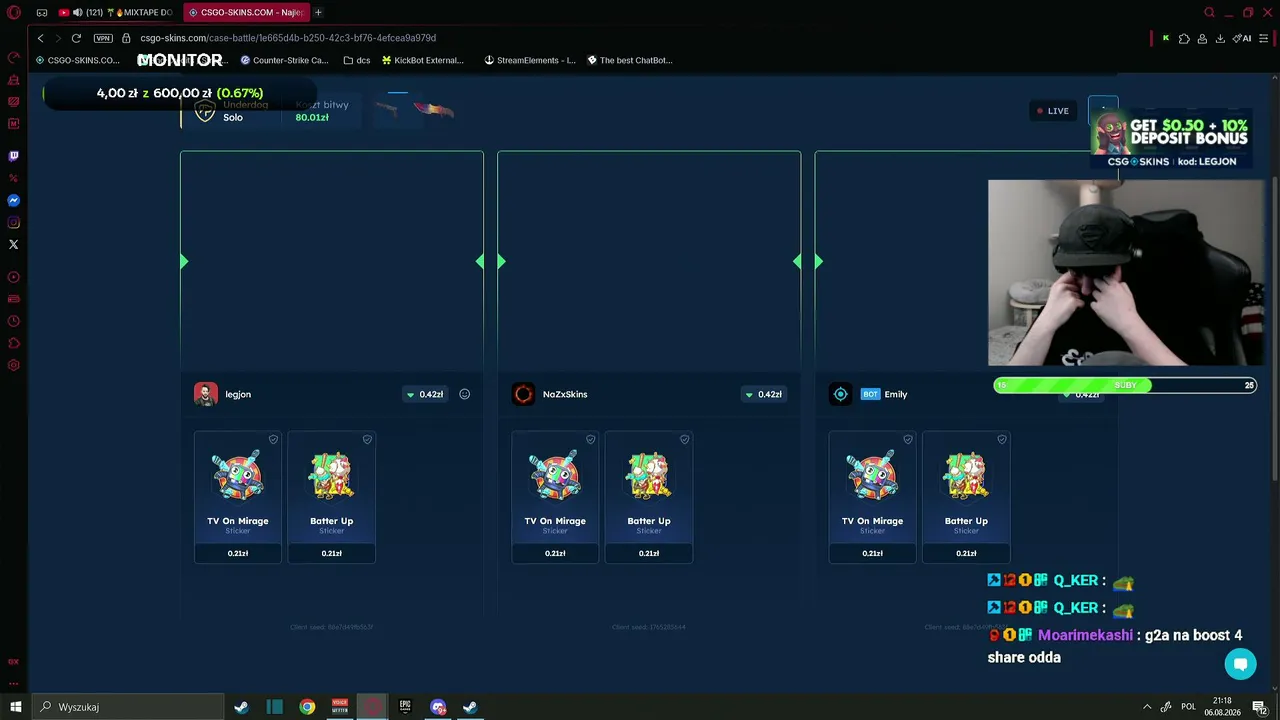Click the forward navigation arrow
The width and height of the screenshot is (1280, 720).
tap(58, 38)
